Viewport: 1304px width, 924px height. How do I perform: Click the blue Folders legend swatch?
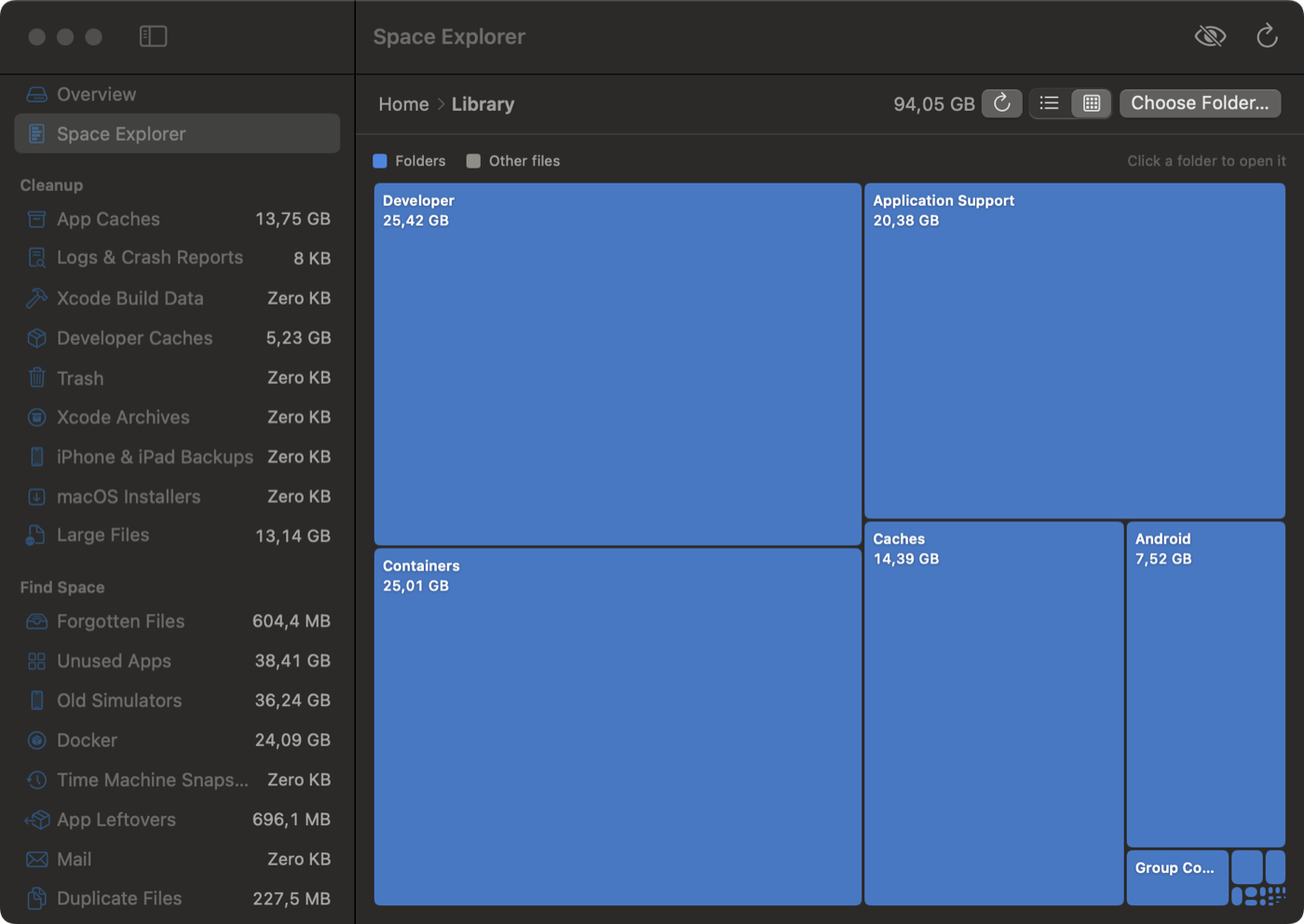pos(380,161)
